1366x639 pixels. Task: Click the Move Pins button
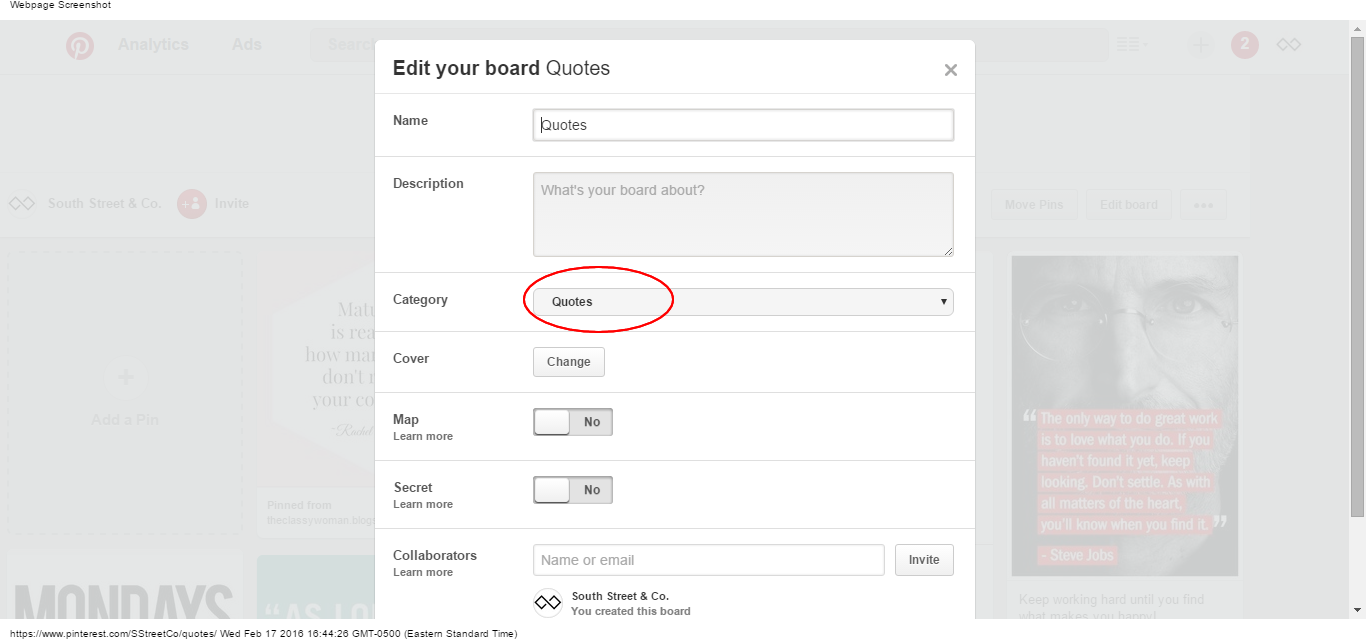tap(1033, 204)
